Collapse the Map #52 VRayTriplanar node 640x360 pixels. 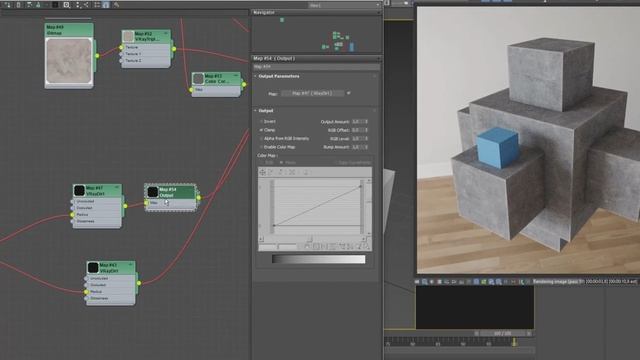pos(166,33)
